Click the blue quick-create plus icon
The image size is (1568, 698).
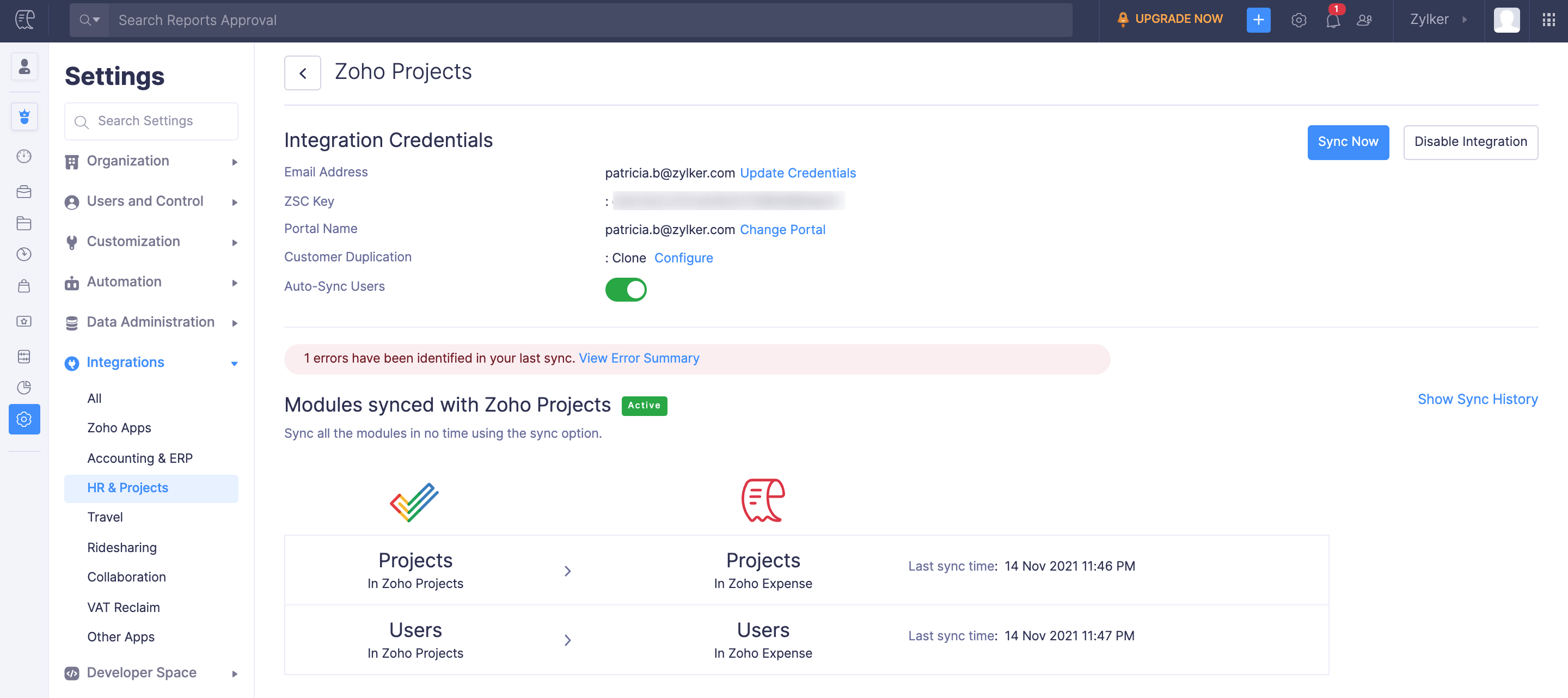point(1258,20)
